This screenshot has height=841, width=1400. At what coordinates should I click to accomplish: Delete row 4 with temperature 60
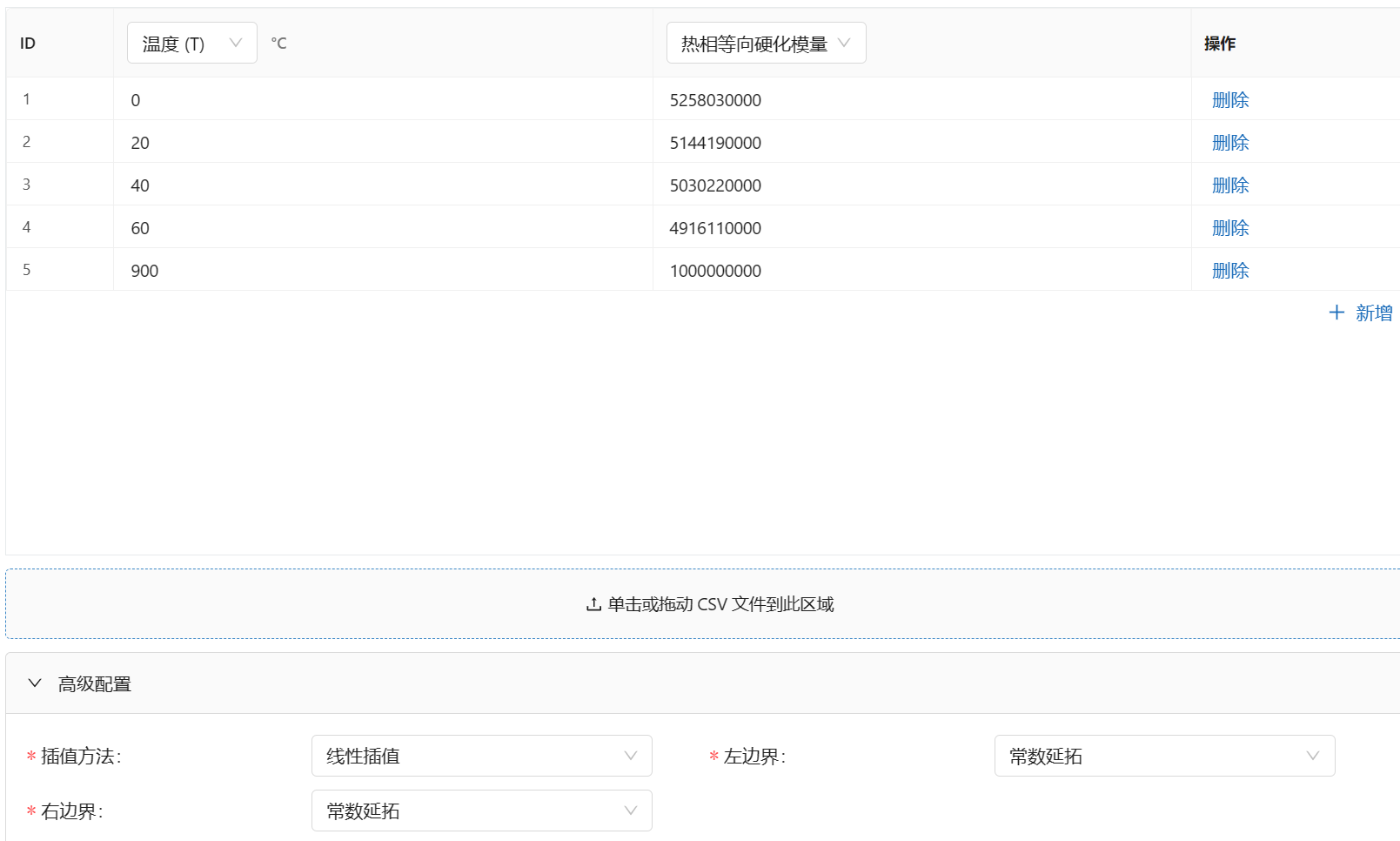click(x=1230, y=227)
